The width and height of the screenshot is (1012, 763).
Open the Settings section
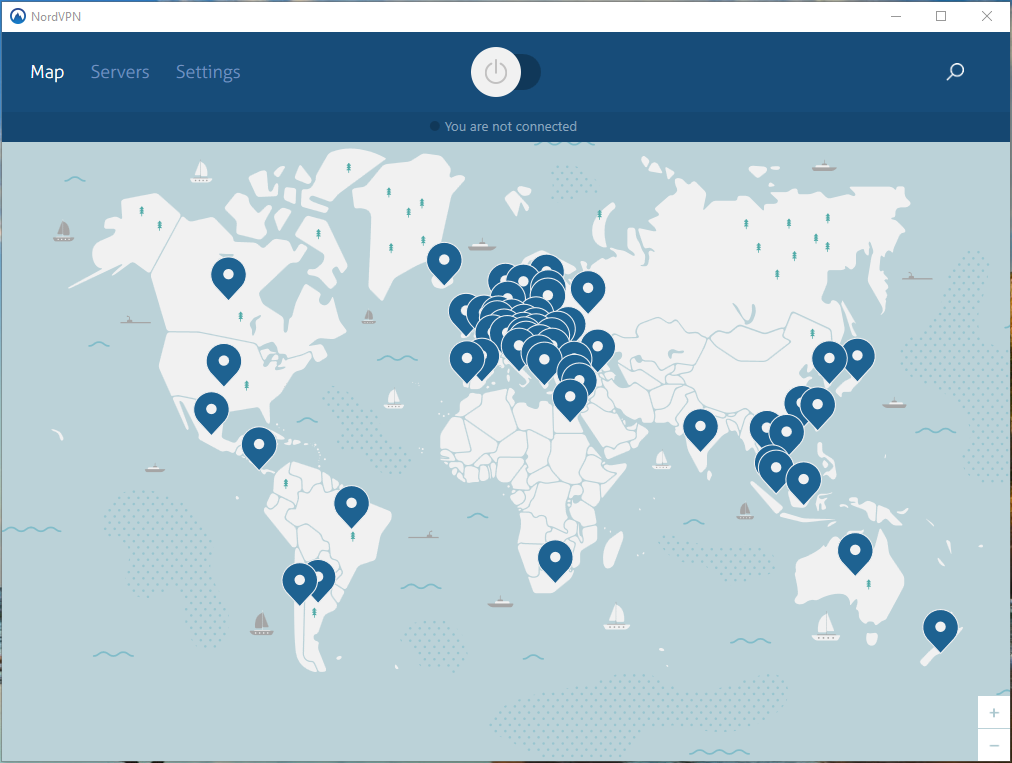pos(208,71)
